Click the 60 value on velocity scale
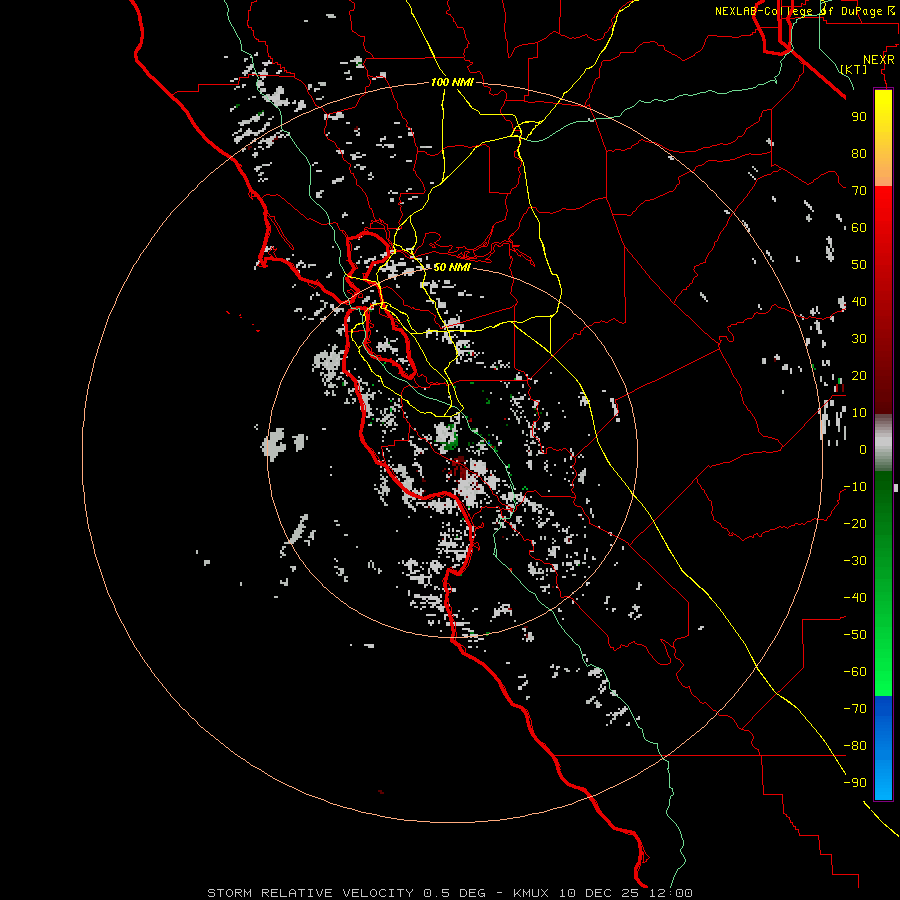This screenshot has width=900, height=900. click(859, 227)
